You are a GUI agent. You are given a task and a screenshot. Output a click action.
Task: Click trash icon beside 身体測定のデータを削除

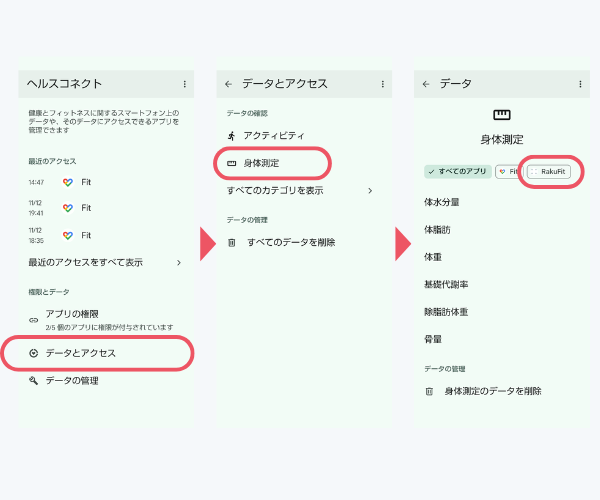point(429,391)
